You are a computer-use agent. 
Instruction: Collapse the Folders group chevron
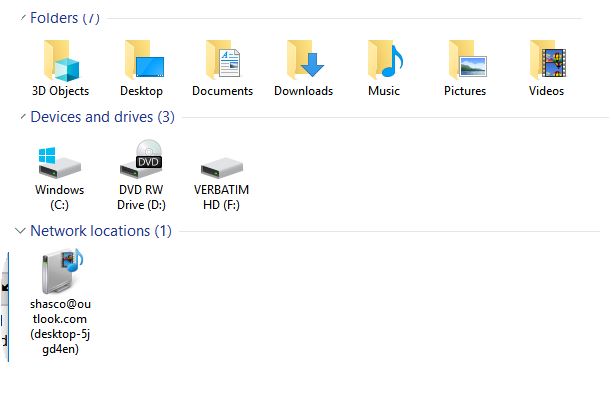click(23, 17)
